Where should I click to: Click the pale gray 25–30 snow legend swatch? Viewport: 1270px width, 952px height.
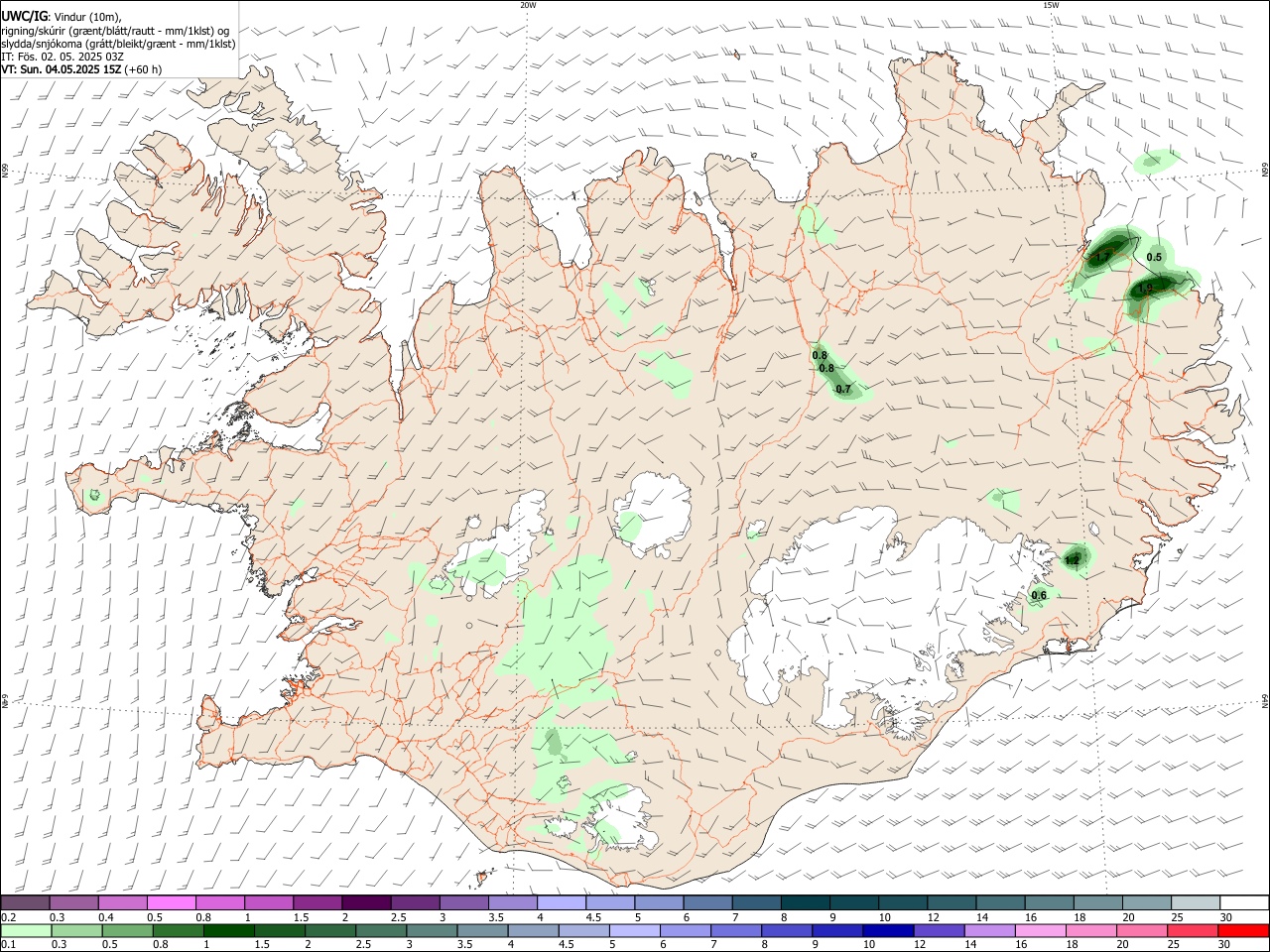click(1196, 903)
